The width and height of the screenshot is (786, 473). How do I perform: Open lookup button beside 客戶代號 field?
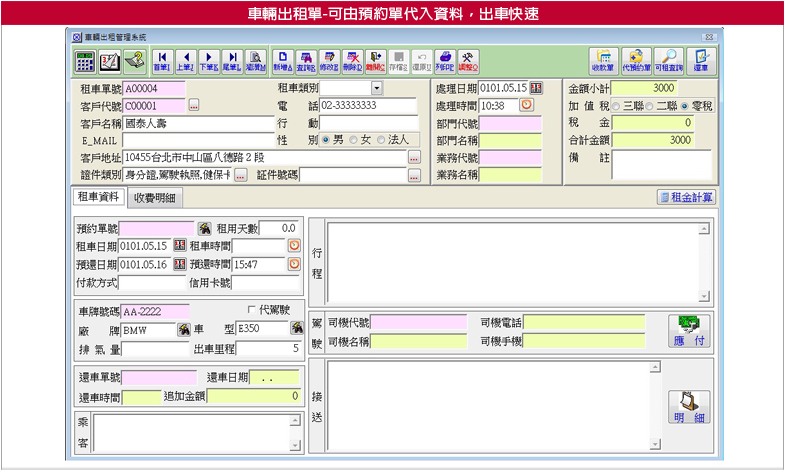[194, 105]
